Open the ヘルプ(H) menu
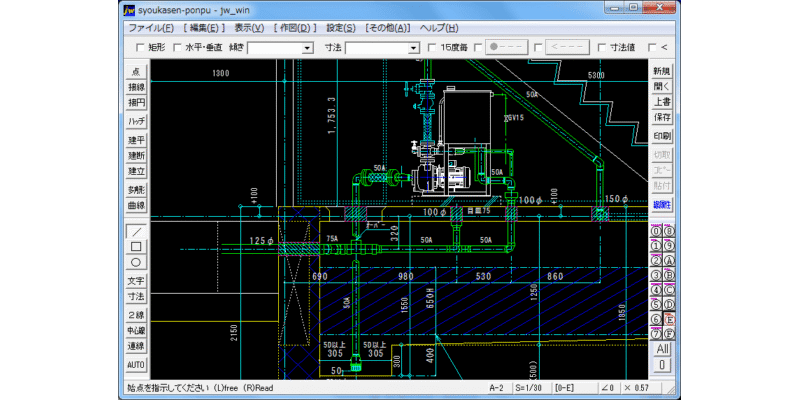 point(439,28)
